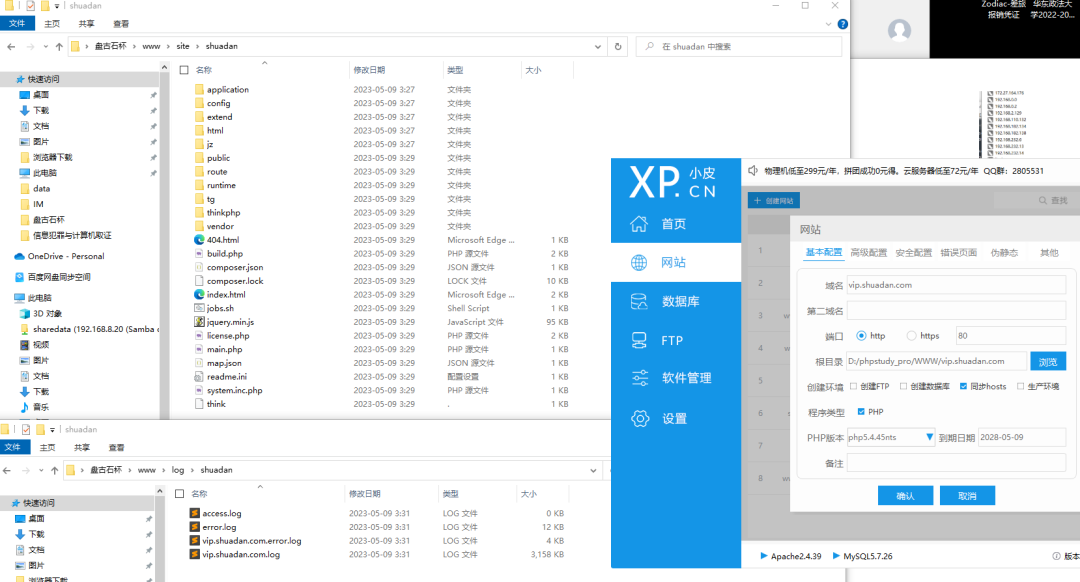Screen dimensions: 1080x582
Task: Toggle select-all checkbox in top Explorer list
Action: pos(184,70)
